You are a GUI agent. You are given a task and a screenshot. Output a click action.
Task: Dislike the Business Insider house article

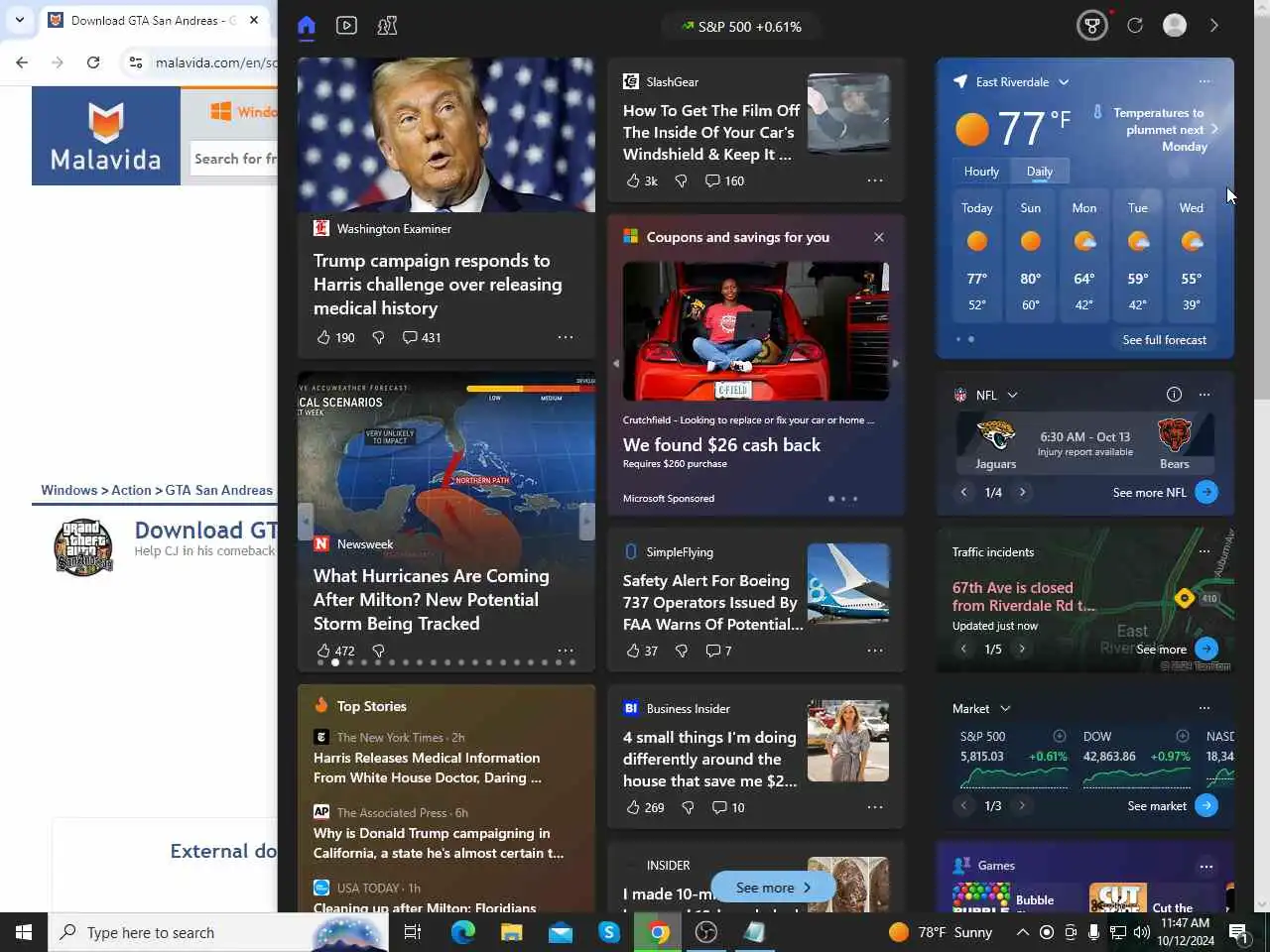click(688, 807)
